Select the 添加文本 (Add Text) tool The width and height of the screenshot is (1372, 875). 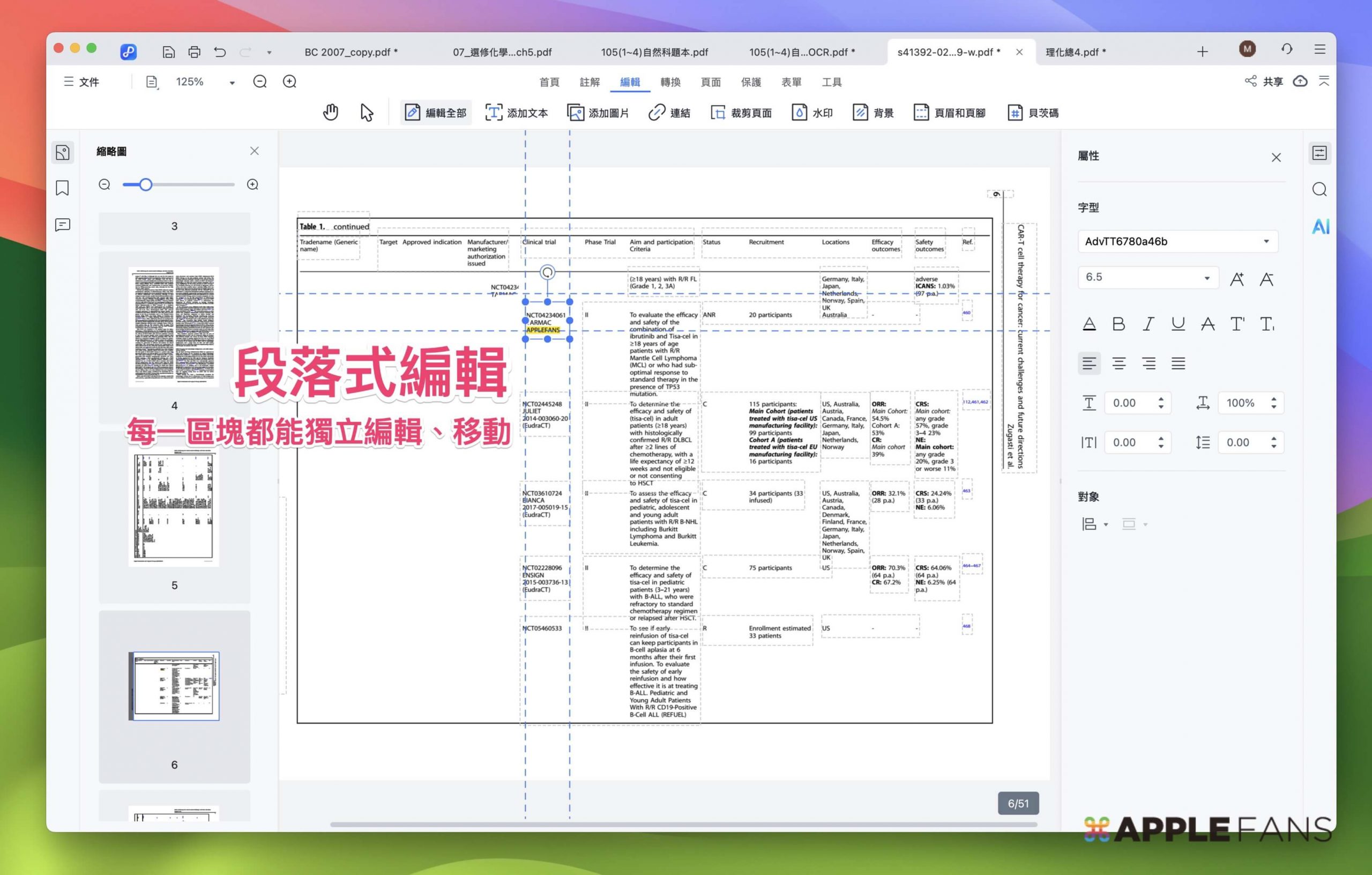click(516, 112)
